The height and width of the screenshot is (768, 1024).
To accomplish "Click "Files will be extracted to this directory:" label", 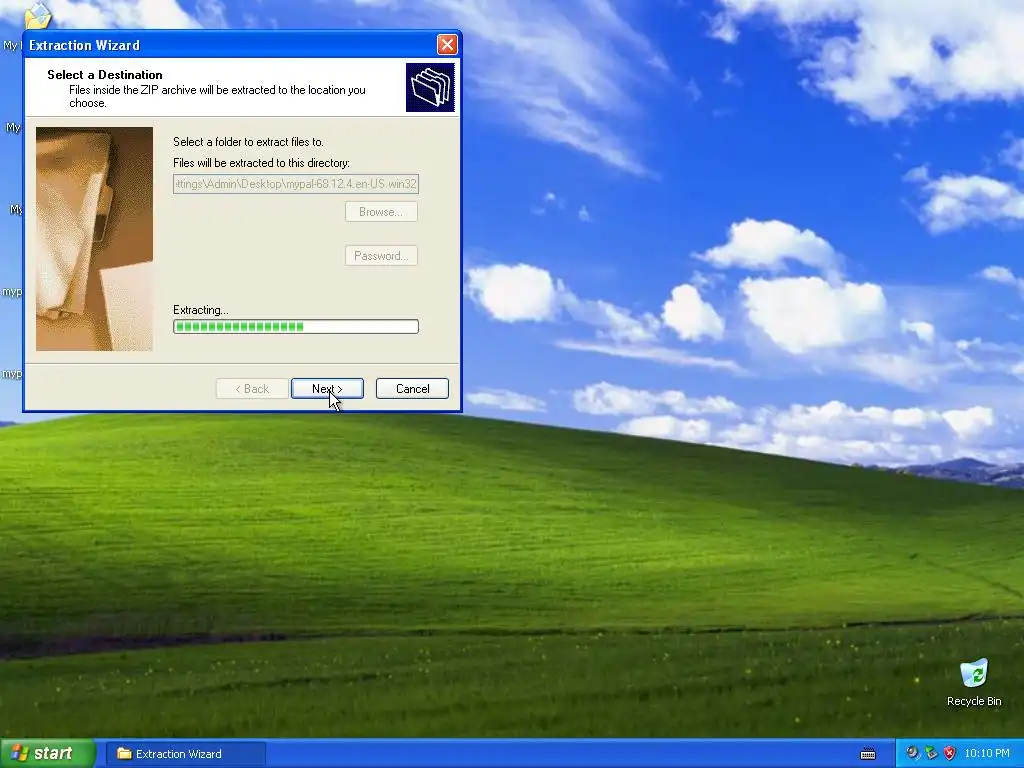I will [x=261, y=163].
